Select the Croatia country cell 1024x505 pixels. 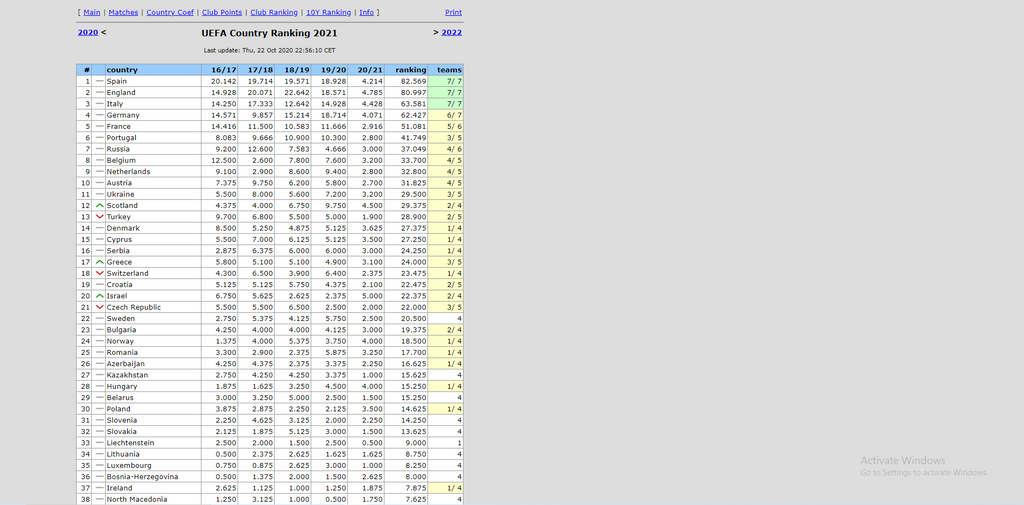pyautogui.click(x=153, y=285)
